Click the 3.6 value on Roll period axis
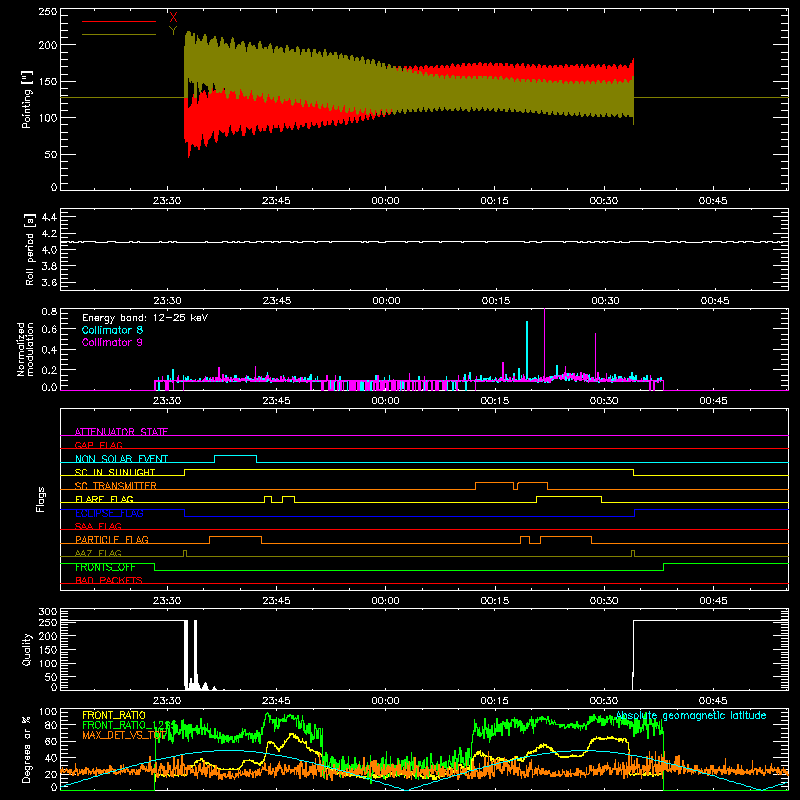Screen dimensions: 800x800 (49, 283)
